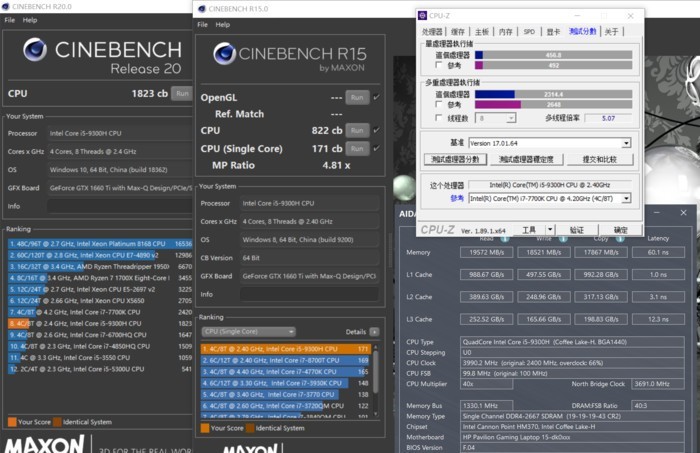Switch to the 缓存 tab in CPU-Z
Screen dimensions: 700x453
(458, 32)
